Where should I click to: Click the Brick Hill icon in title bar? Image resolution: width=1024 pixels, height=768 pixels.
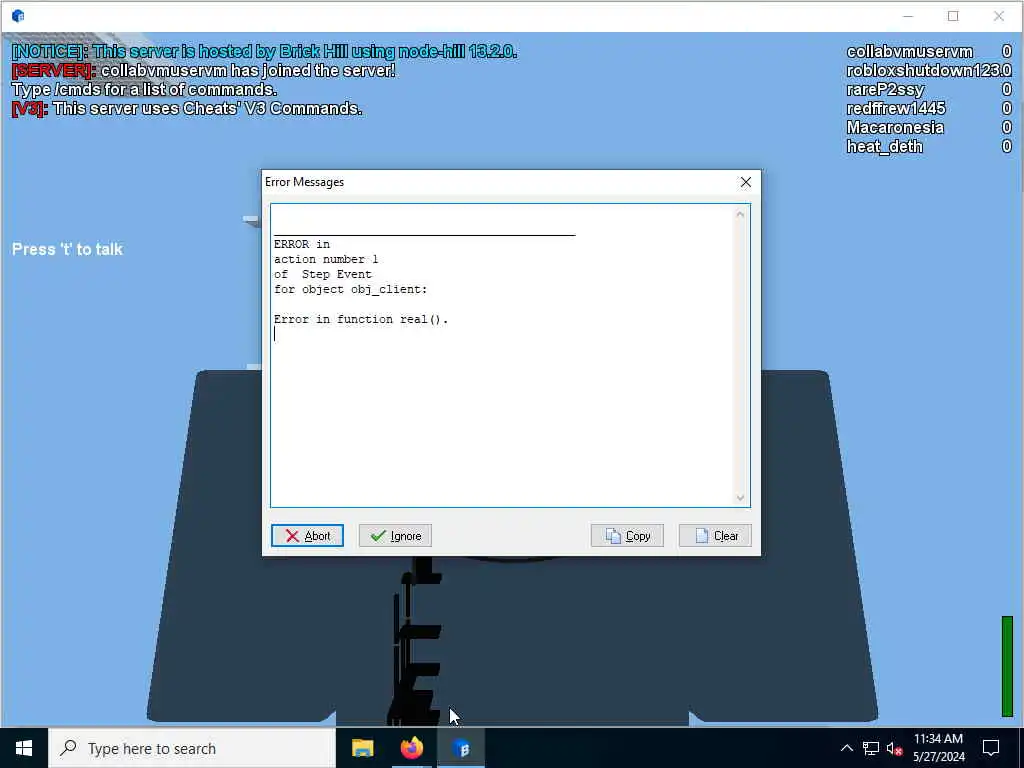[x=18, y=16]
